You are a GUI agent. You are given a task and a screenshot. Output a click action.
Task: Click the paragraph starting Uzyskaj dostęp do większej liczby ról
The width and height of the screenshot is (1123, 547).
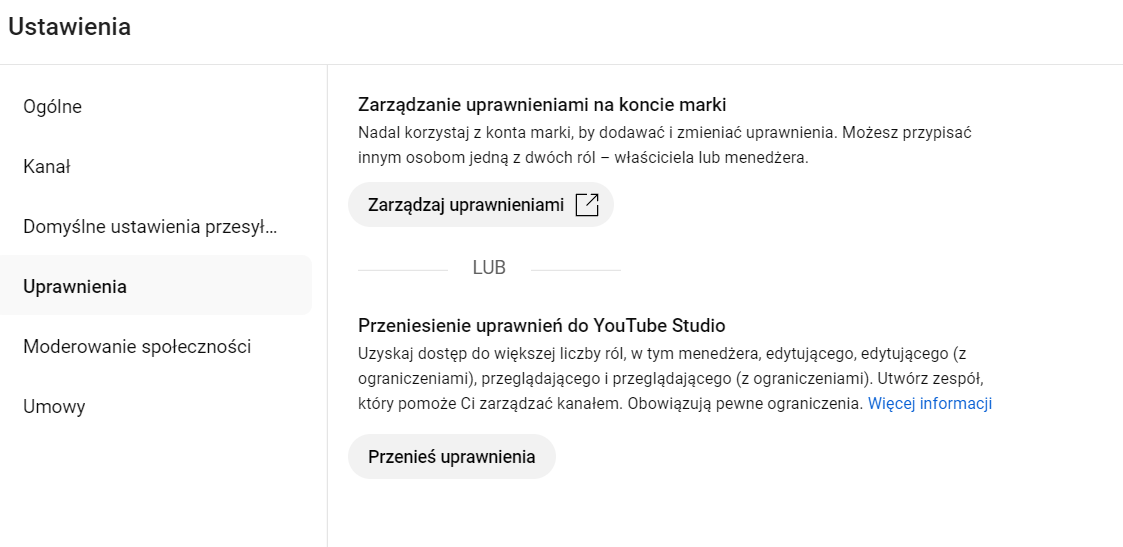(x=675, y=379)
